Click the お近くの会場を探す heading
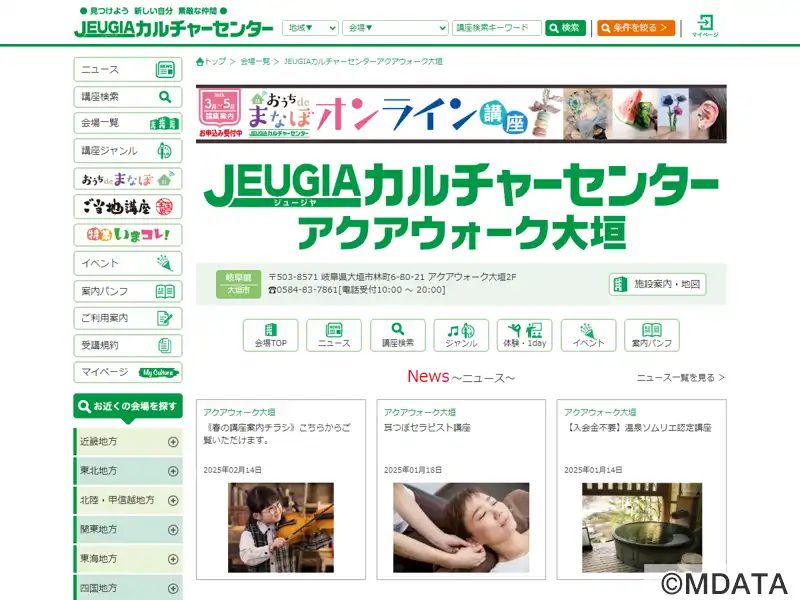This screenshot has width=800, height=600. 128,407
